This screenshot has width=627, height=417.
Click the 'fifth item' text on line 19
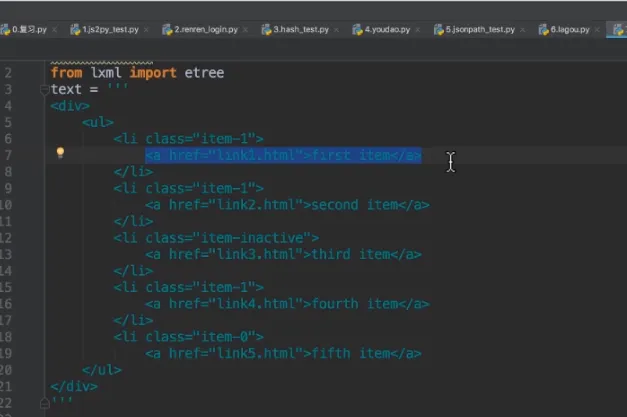pyautogui.click(x=350, y=353)
